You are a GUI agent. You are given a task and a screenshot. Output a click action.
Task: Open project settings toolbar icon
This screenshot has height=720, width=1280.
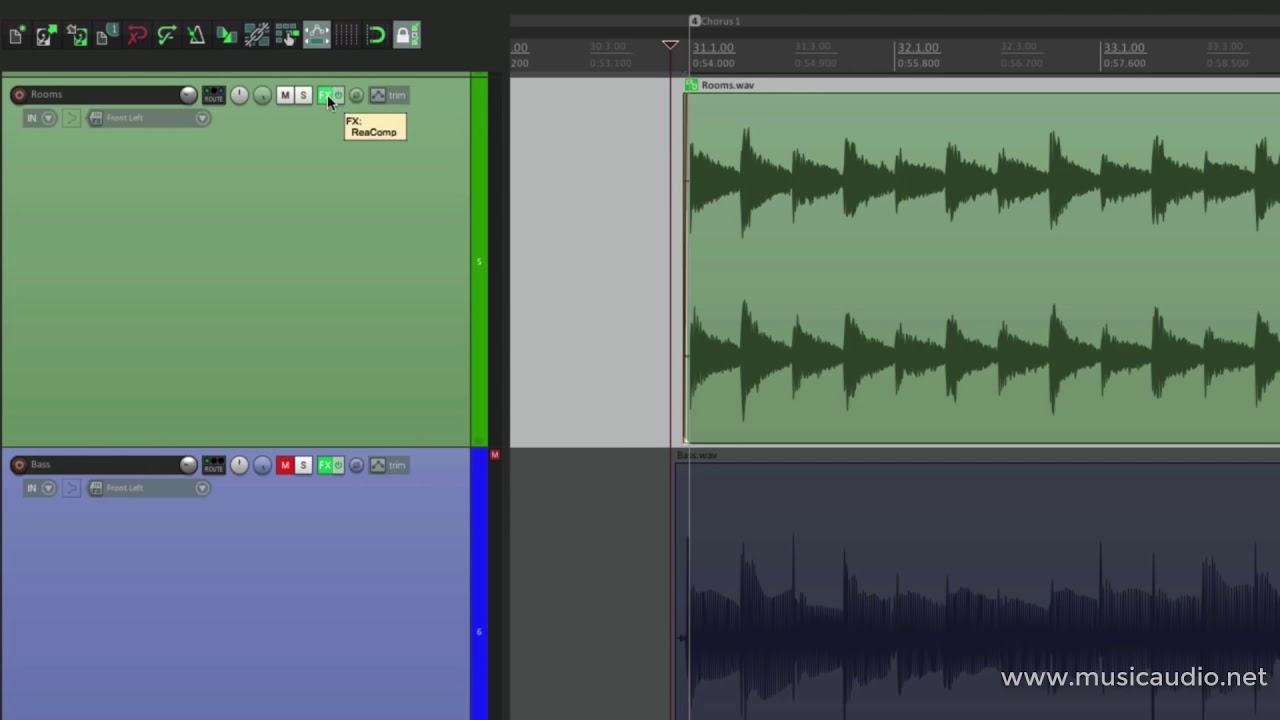(107, 36)
